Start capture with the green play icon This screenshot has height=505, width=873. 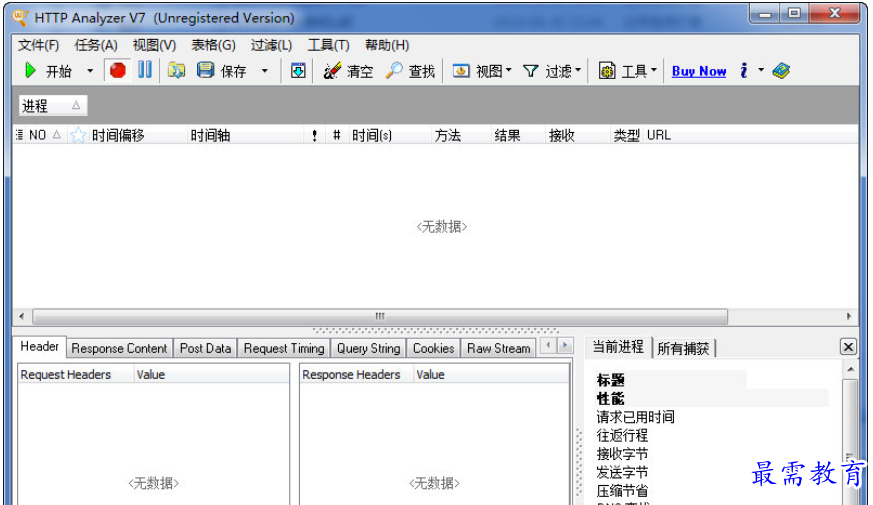click(30, 71)
